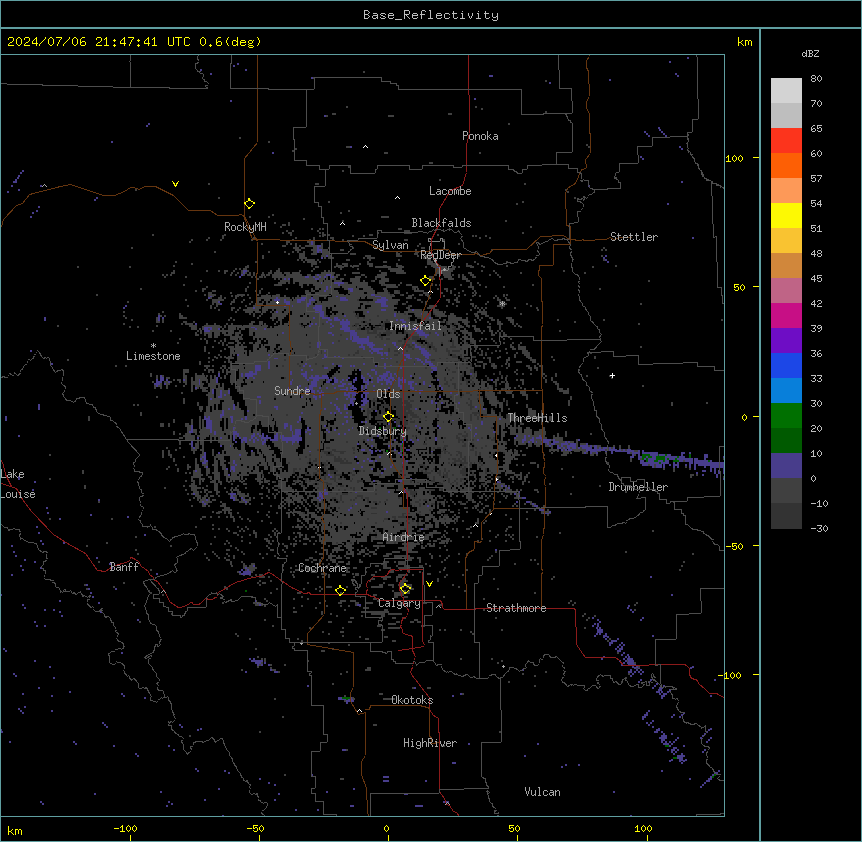The height and width of the screenshot is (842, 862).
Task: Click the Base_Reflectivity title text
Action: point(430,15)
